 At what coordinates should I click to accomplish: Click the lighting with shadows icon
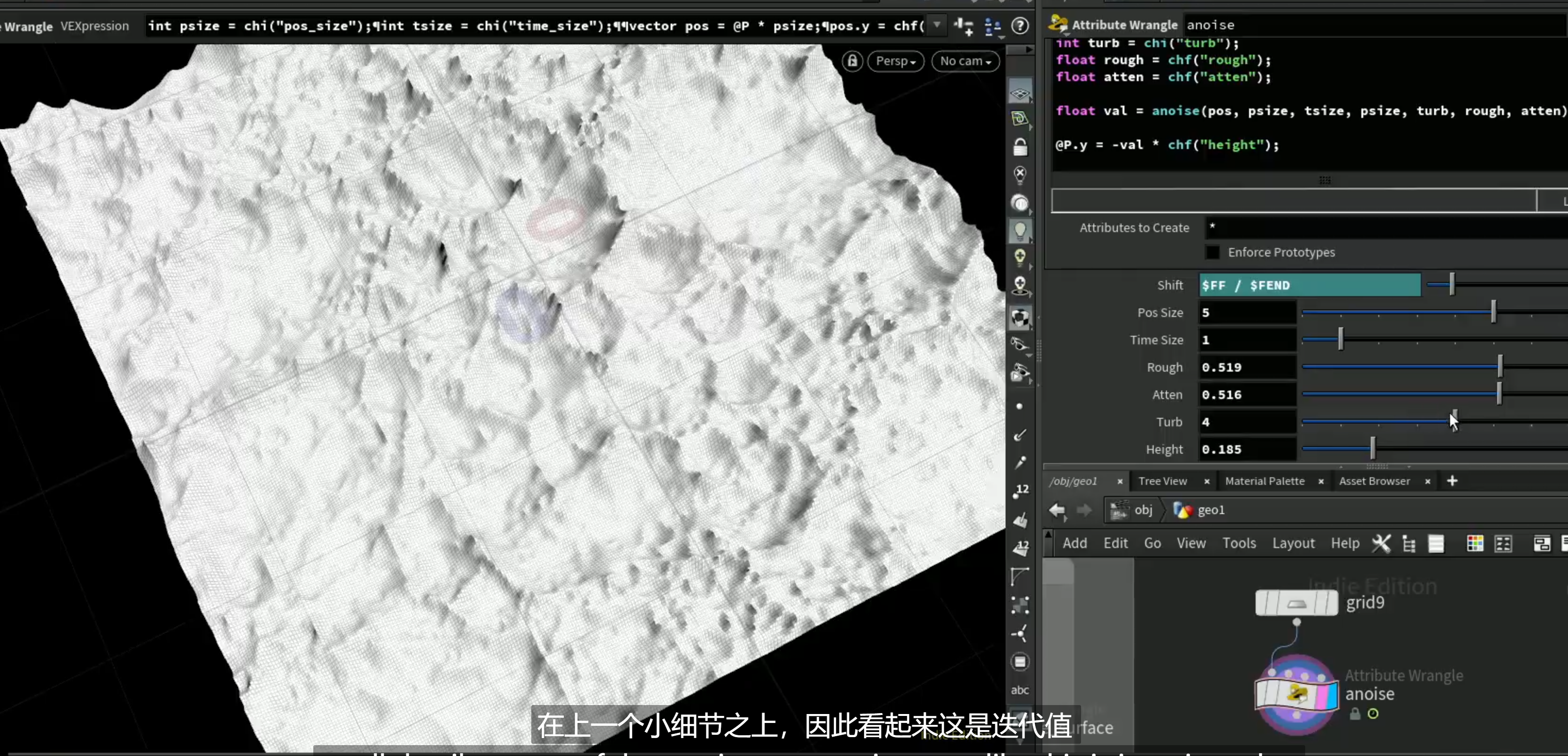1020,286
